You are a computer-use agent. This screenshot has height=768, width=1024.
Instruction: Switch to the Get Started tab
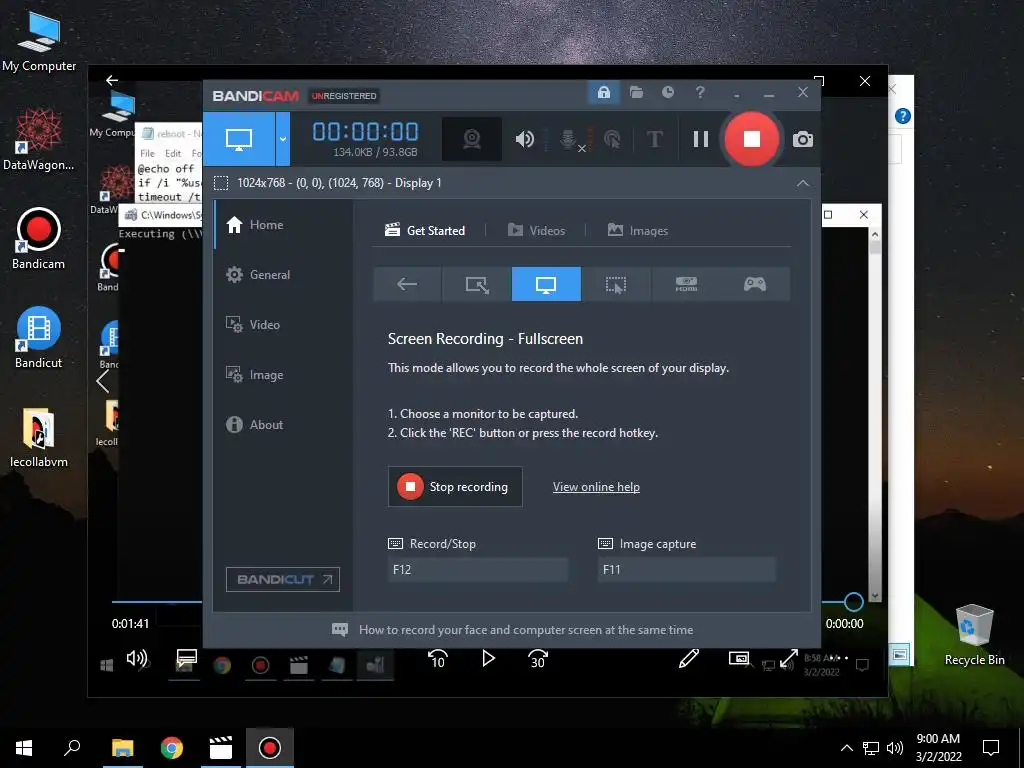(x=425, y=231)
